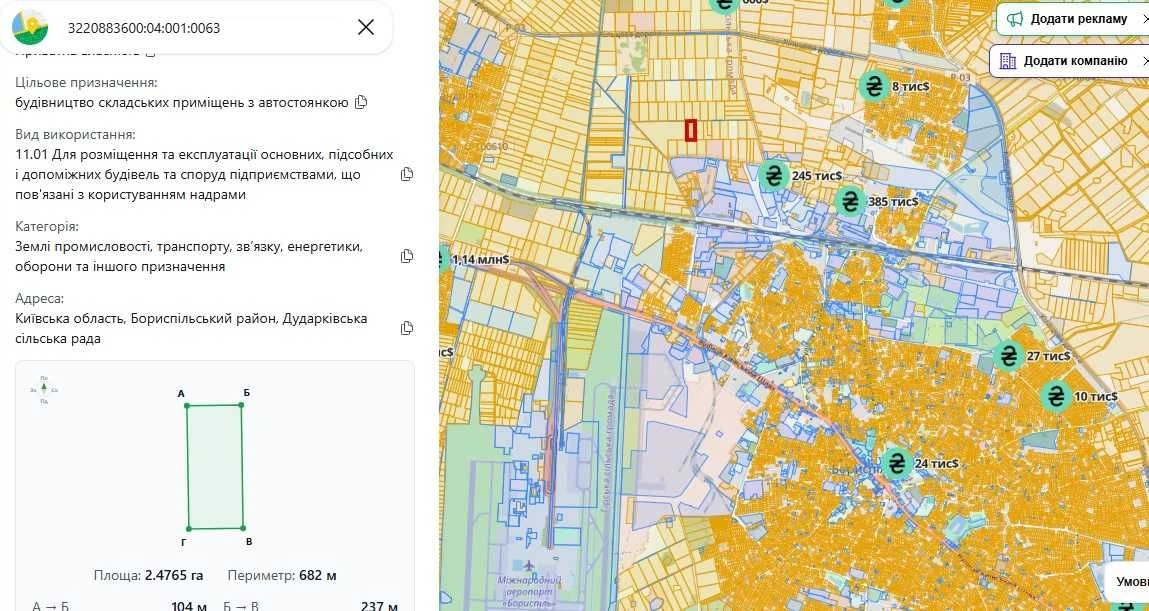1149x611 pixels.
Task: Open the 27 тис$ price marker
Action: (x=1009, y=356)
